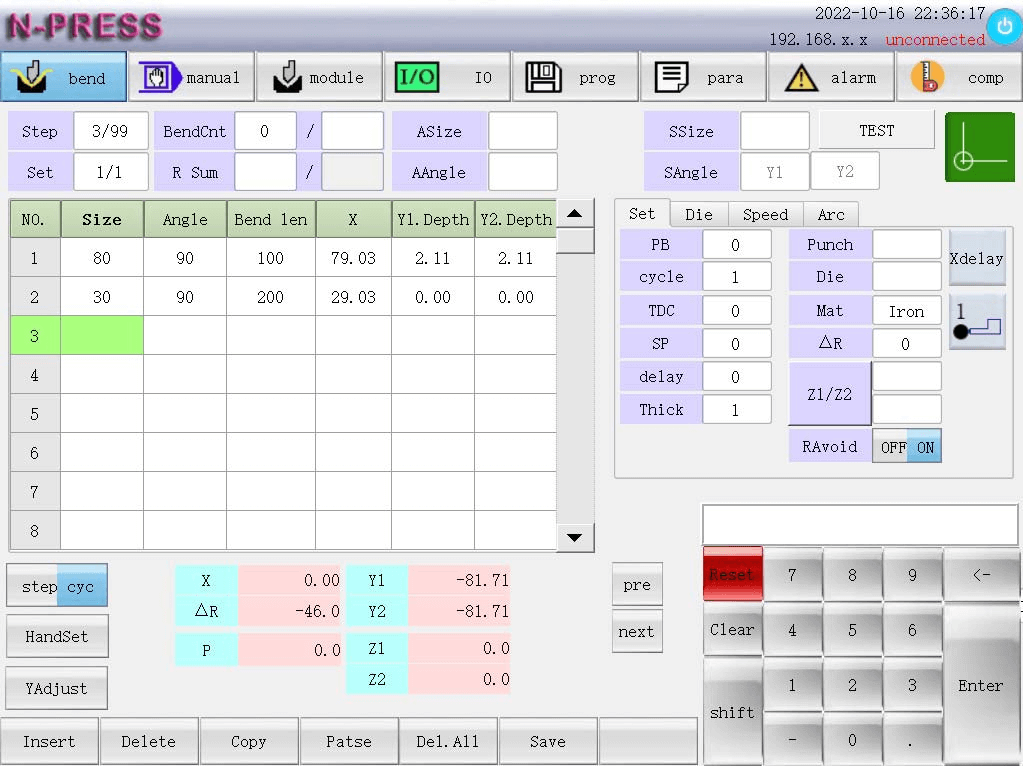Toggle the RAvoid OFF/ON switch
This screenshot has width=1023, height=766.
click(x=906, y=447)
